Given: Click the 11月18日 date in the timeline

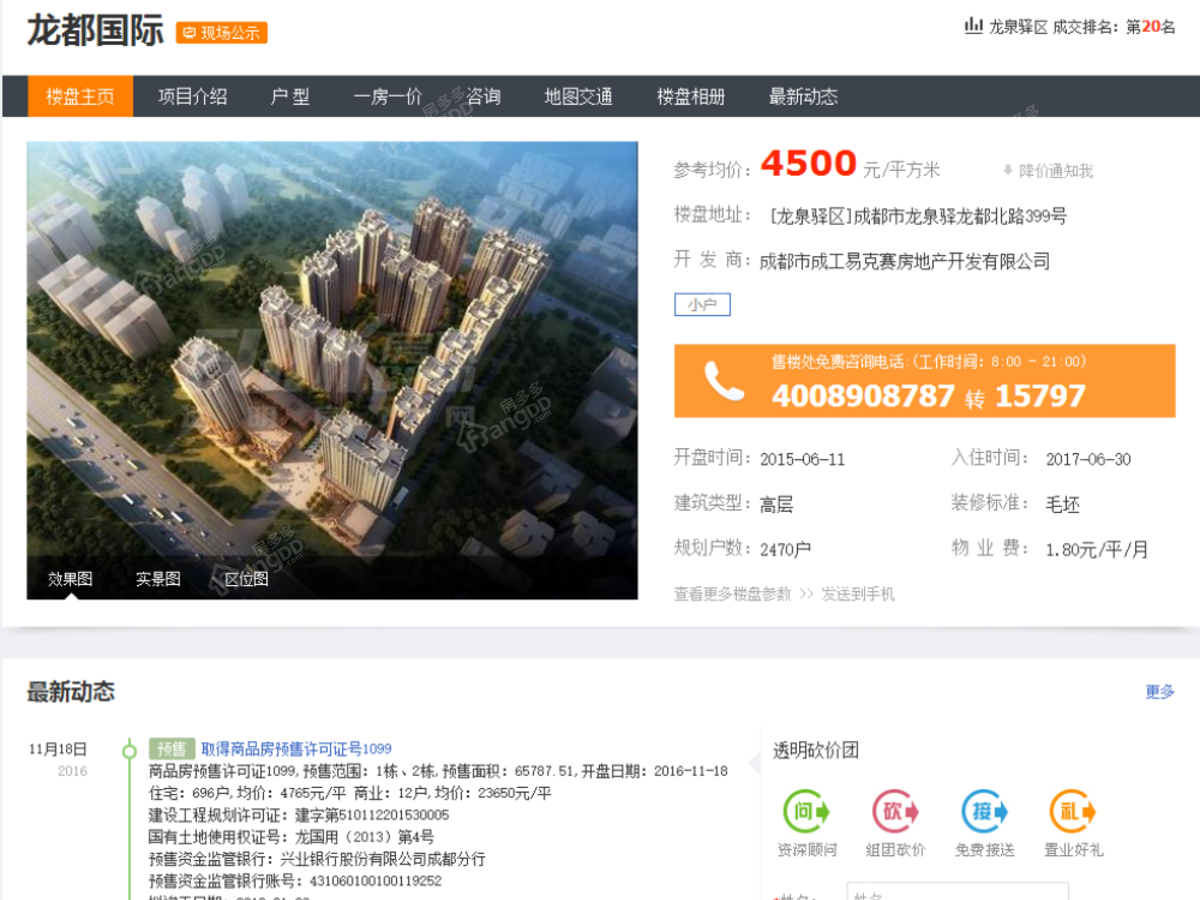Looking at the screenshot, I should (58, 749).
